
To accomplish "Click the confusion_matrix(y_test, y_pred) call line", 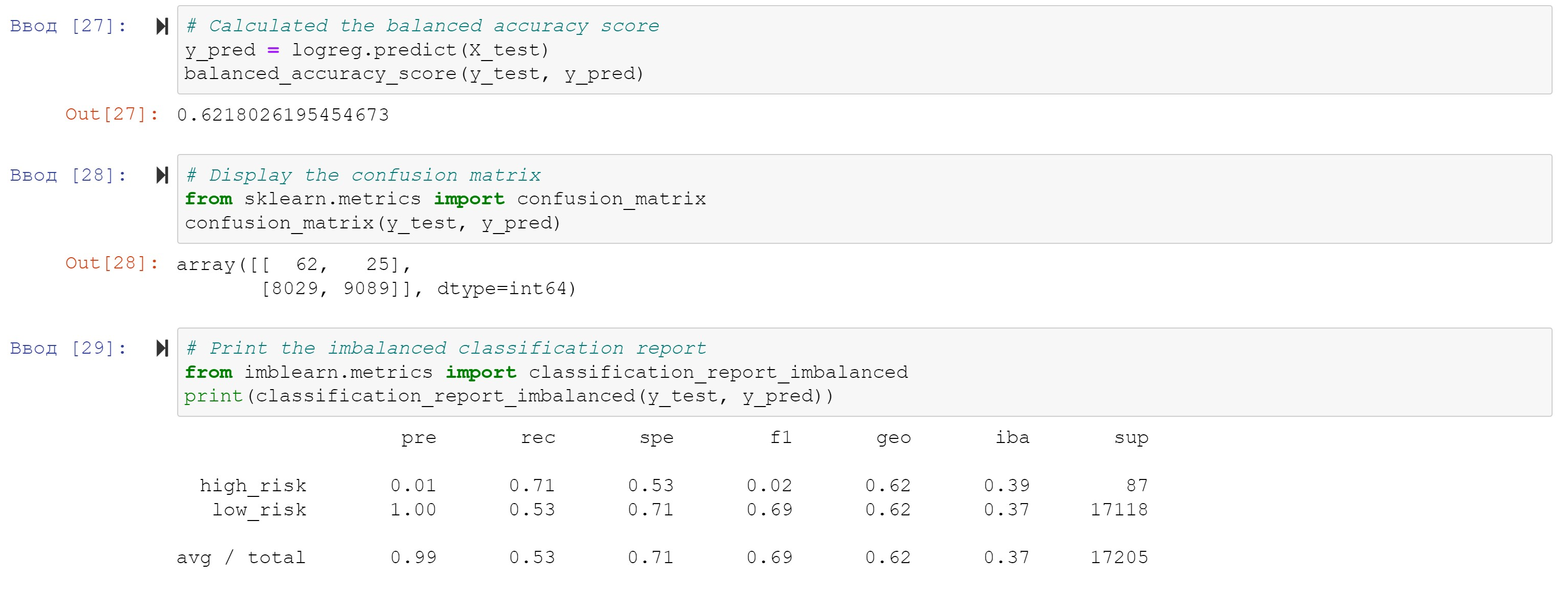I will tap(372, 223).
